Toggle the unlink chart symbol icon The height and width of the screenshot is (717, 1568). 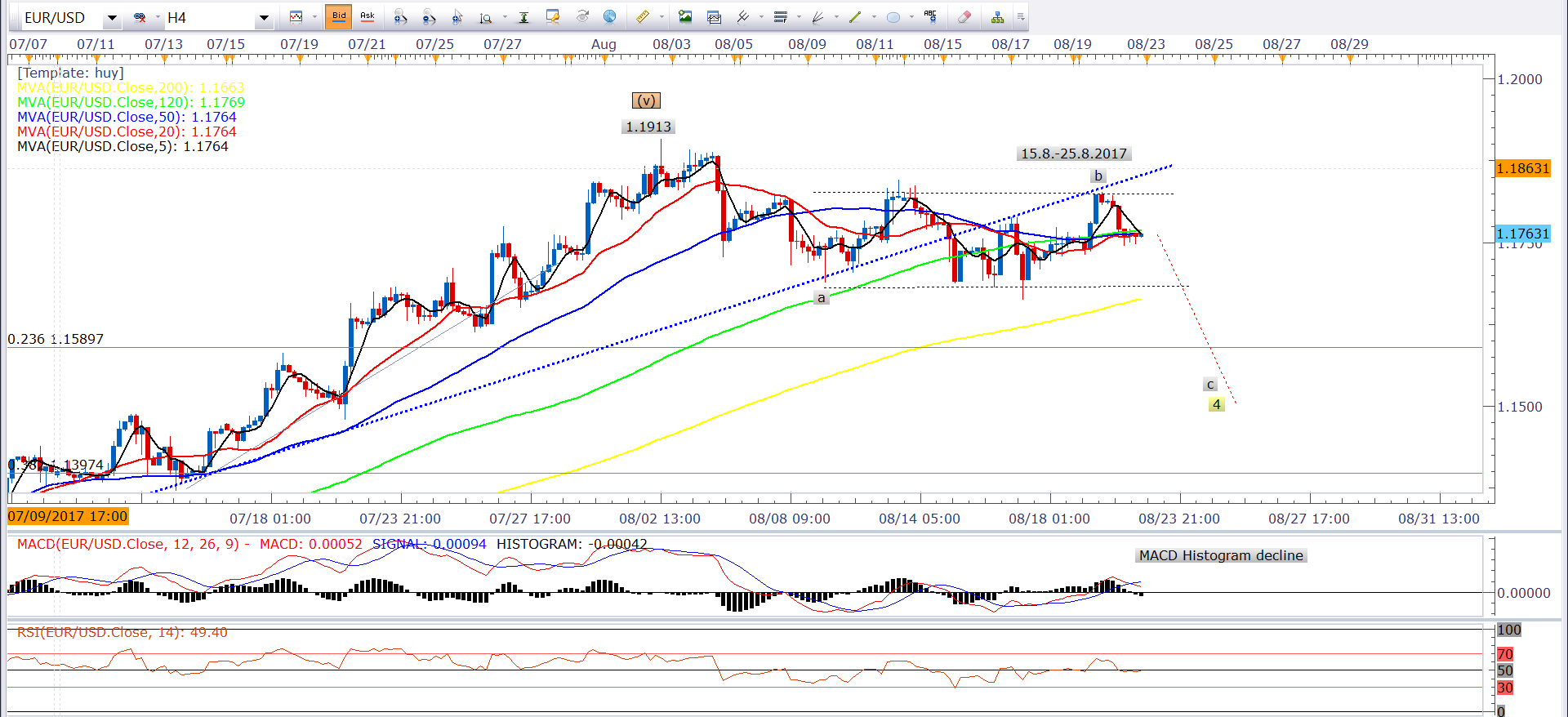(x=140, y=17)
